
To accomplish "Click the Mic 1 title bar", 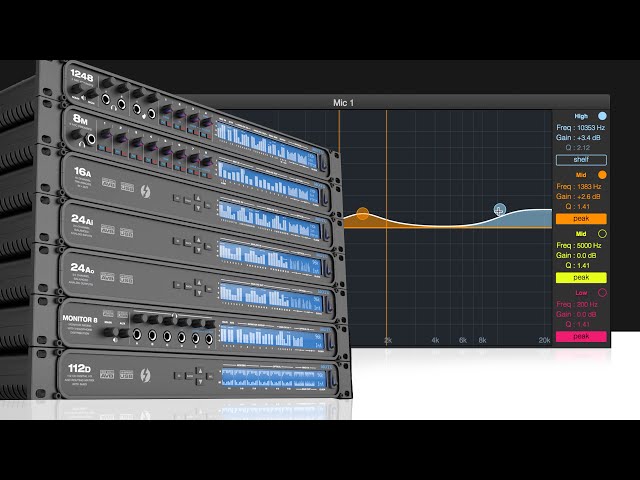I will tap(344, 102).
